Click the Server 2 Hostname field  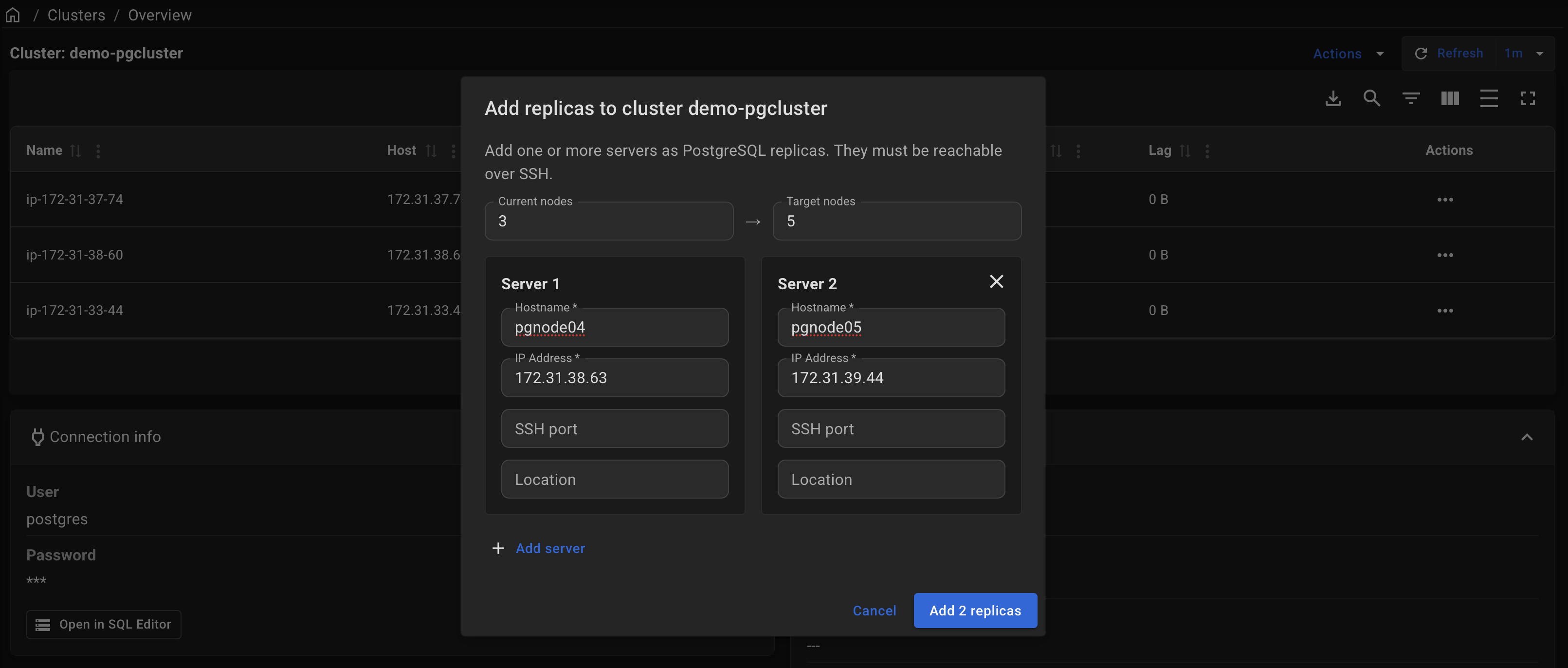click(891, 327)
